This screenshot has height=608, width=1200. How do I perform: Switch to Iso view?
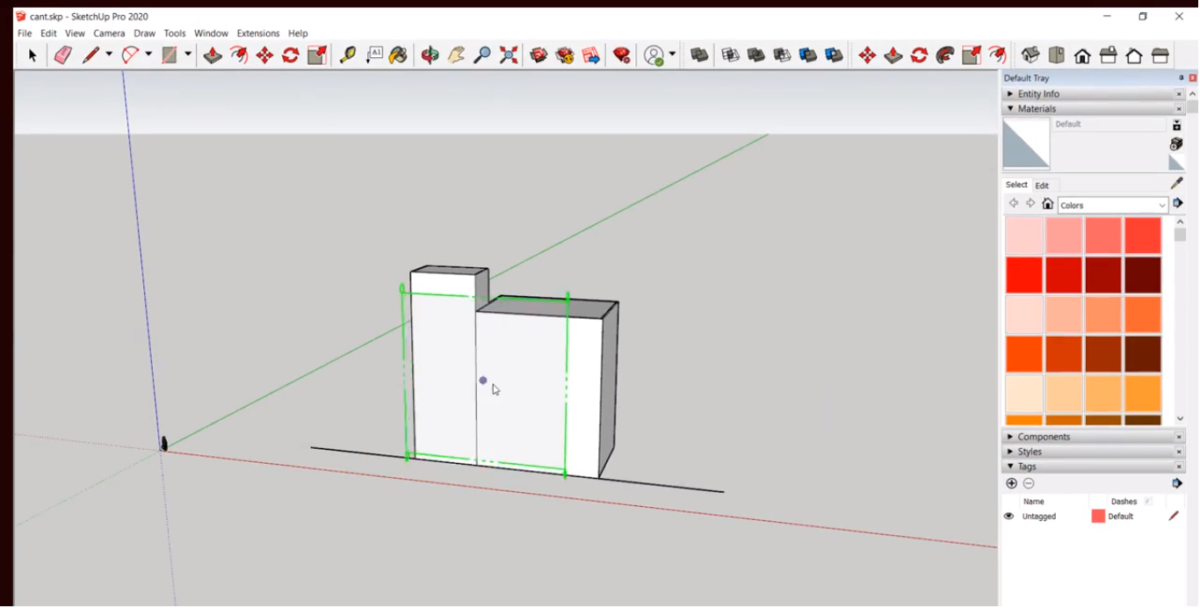(1030, 56)
